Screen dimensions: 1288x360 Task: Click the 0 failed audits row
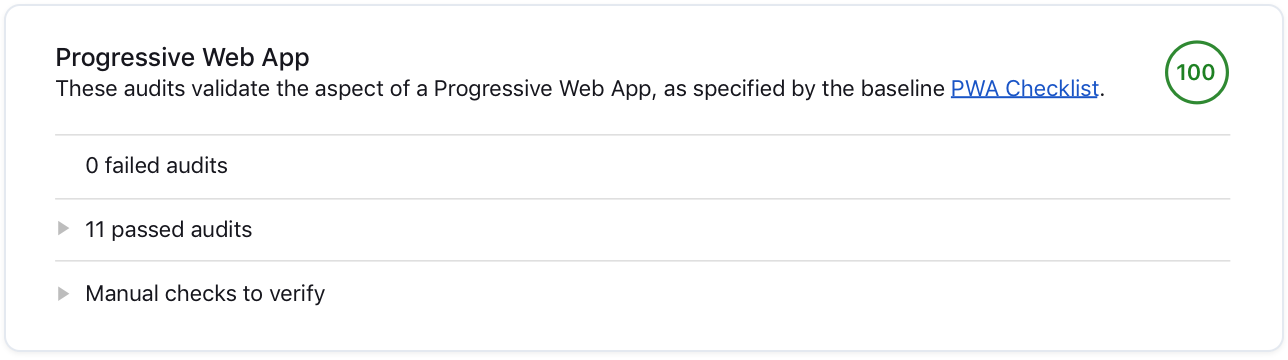coord(643,166)
